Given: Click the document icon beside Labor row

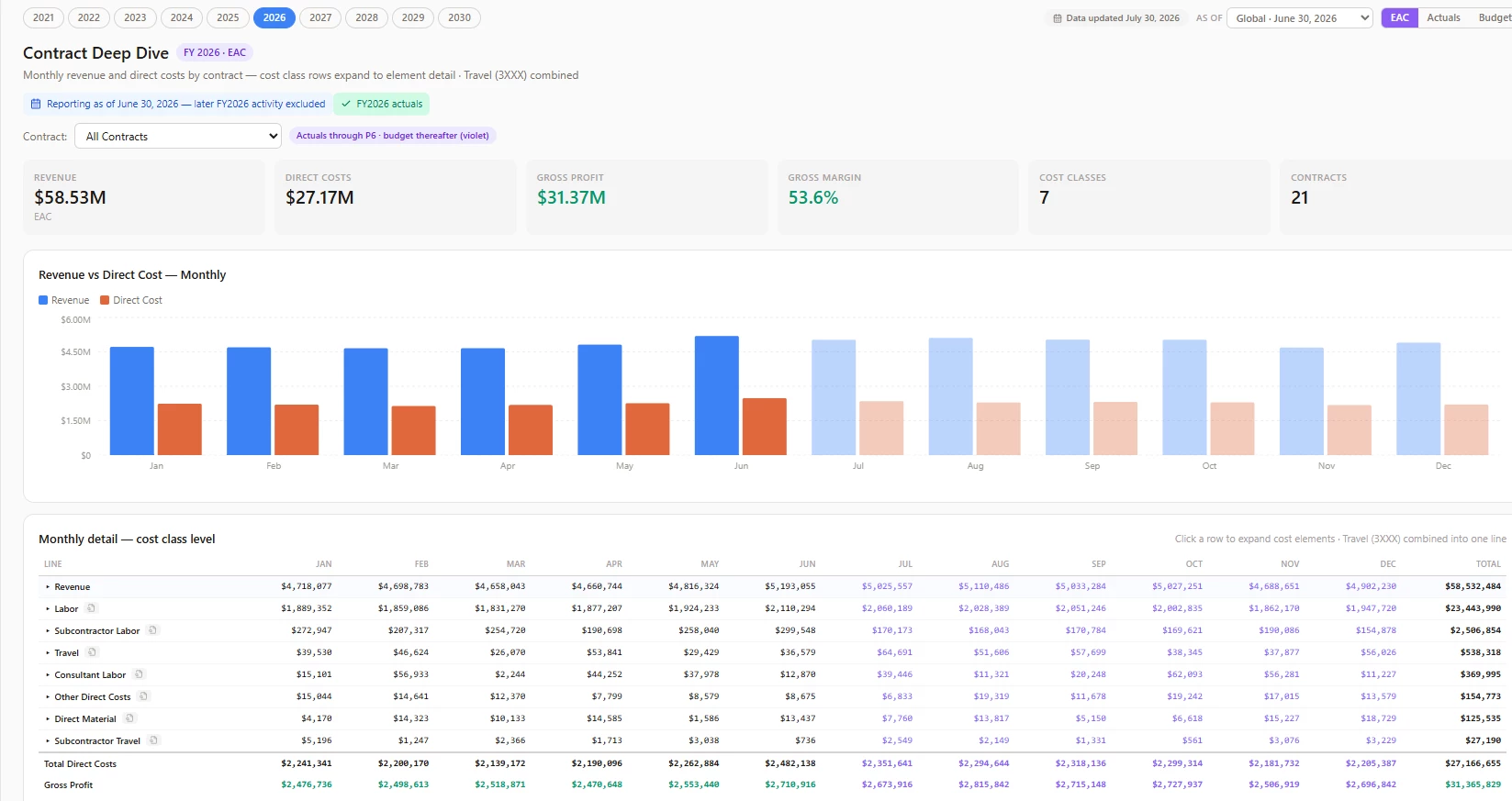Looking at the screenshot, I should click(x=91, y=608).
